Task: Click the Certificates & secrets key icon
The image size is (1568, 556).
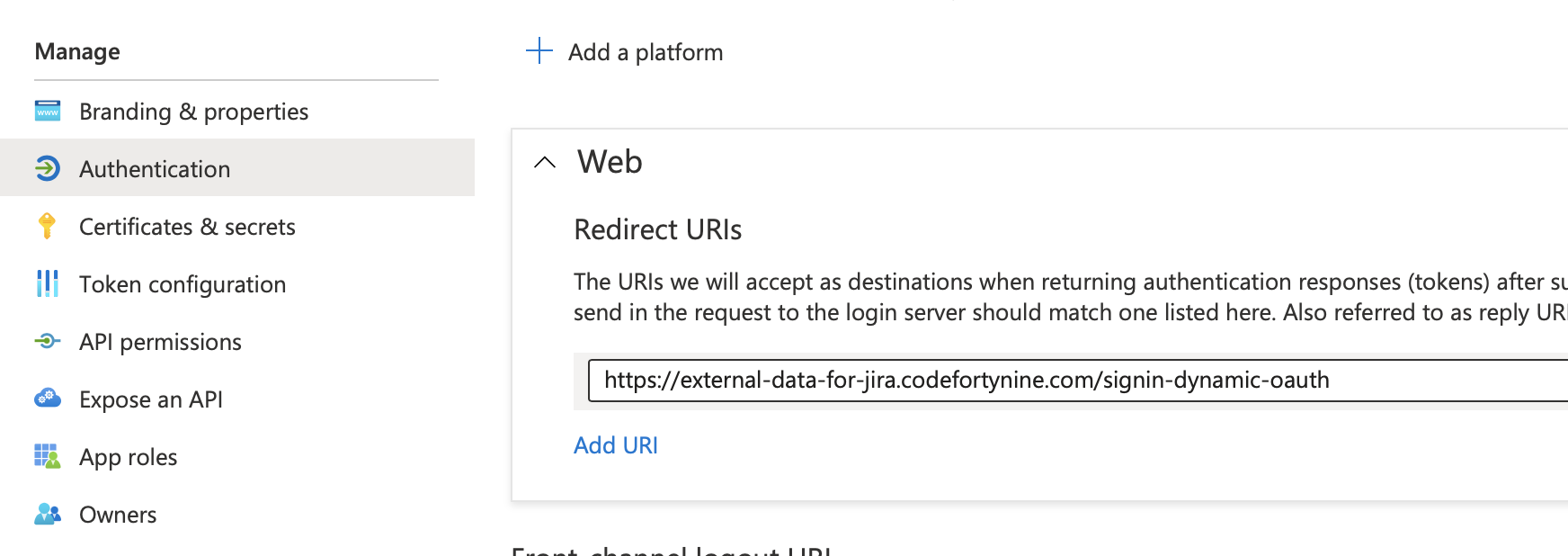Action: point(47,226)
